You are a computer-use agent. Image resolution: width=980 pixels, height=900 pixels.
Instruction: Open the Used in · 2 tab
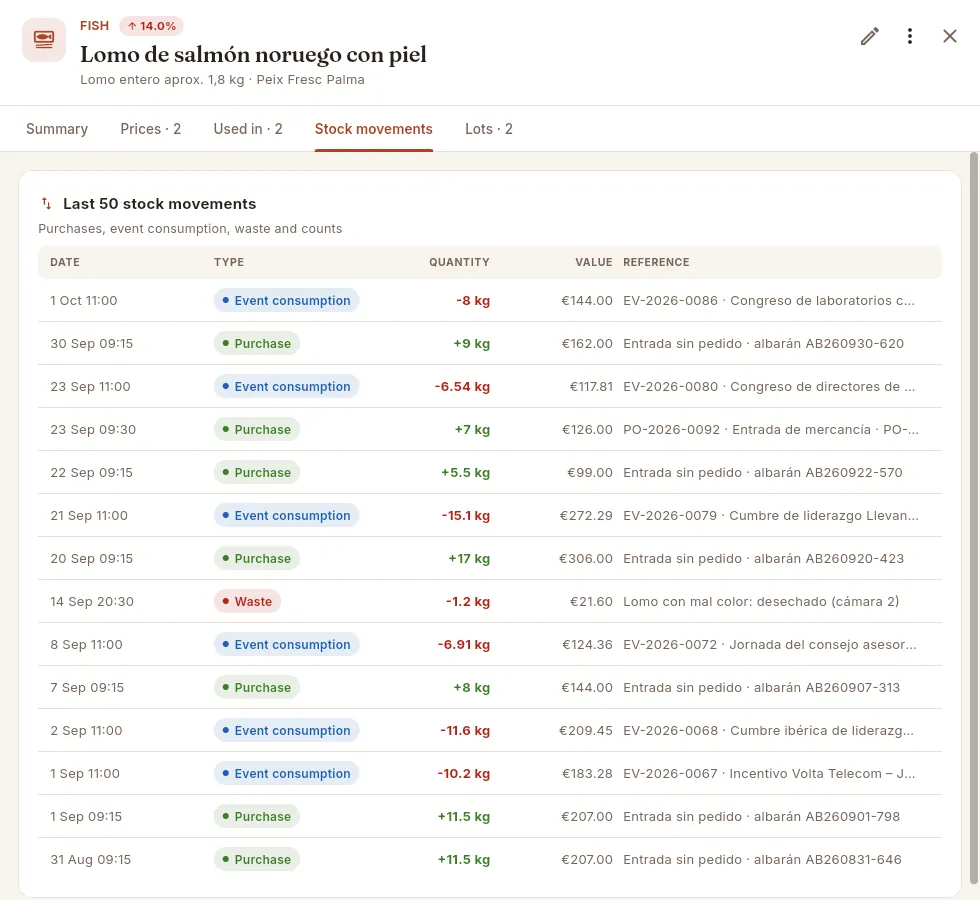point(248,129)
